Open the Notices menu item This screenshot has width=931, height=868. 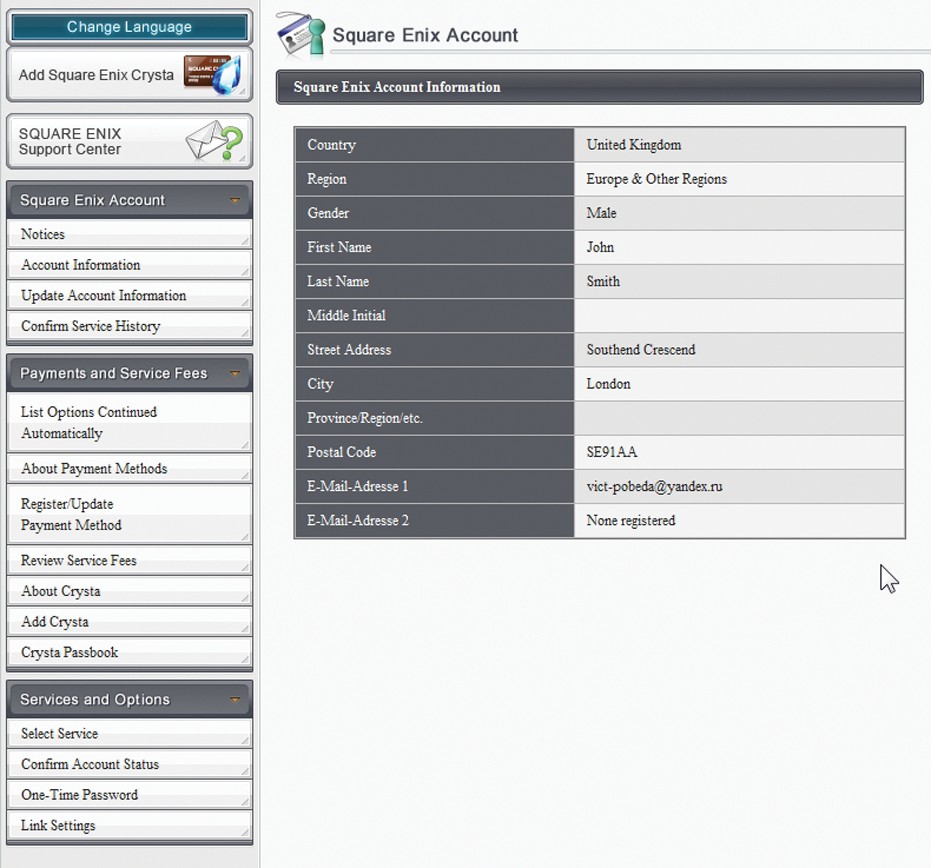(x=129, y=234)
